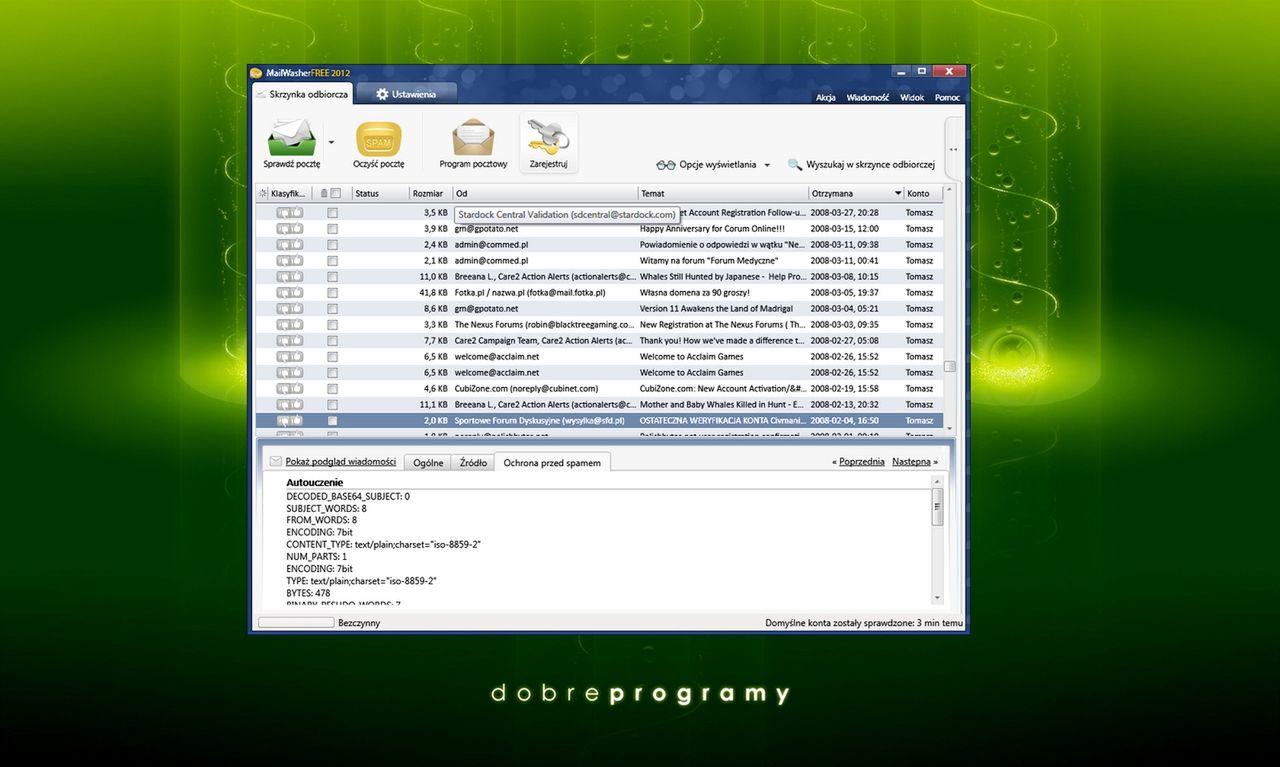The height and width of the screenshot is (767, 1280).
Task: Click the classification sun icon in header
Action: (263, 193)
